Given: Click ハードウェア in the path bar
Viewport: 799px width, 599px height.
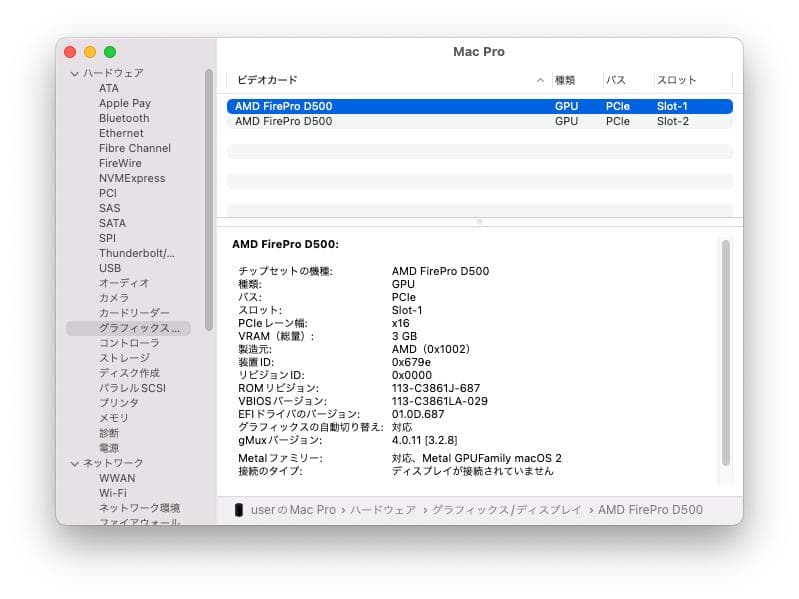Looking at the screenshot, I should 383,510.
